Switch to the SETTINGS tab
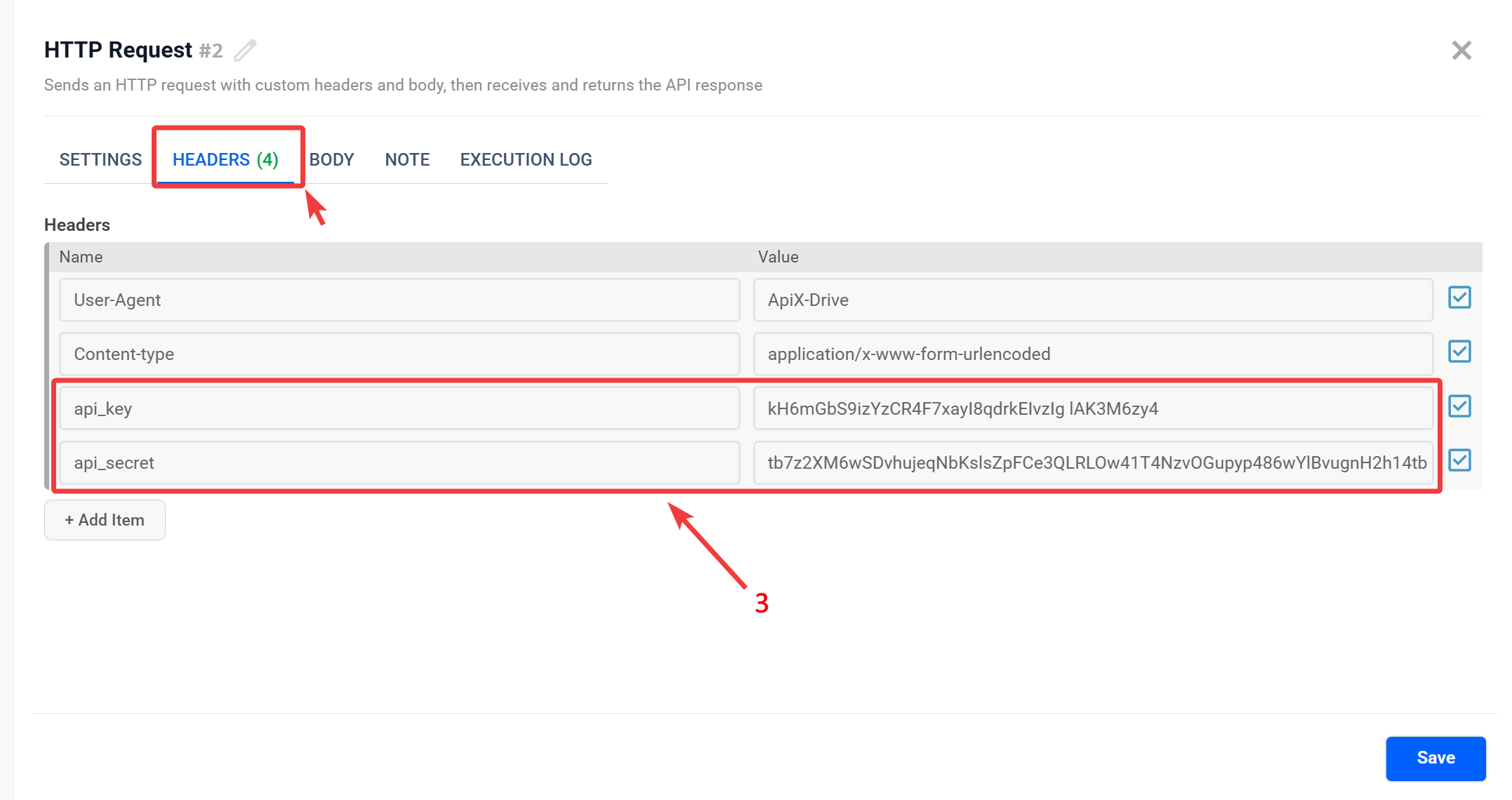This screenshot has height=800, width=1512. coord(100,159)
